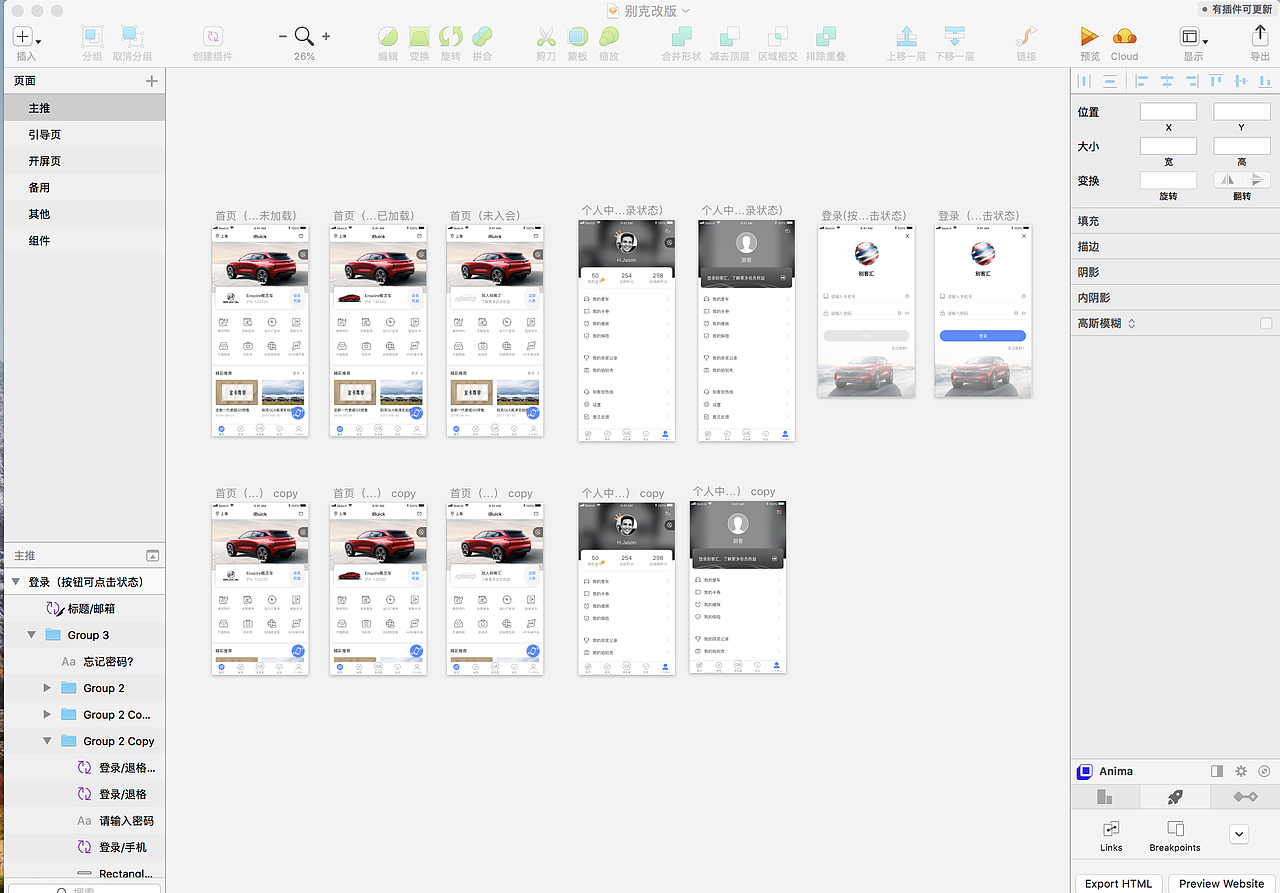Select the Scissors (剪刀) tool
This screenshot has width=1280, height=893.
(x=546, y=37)
